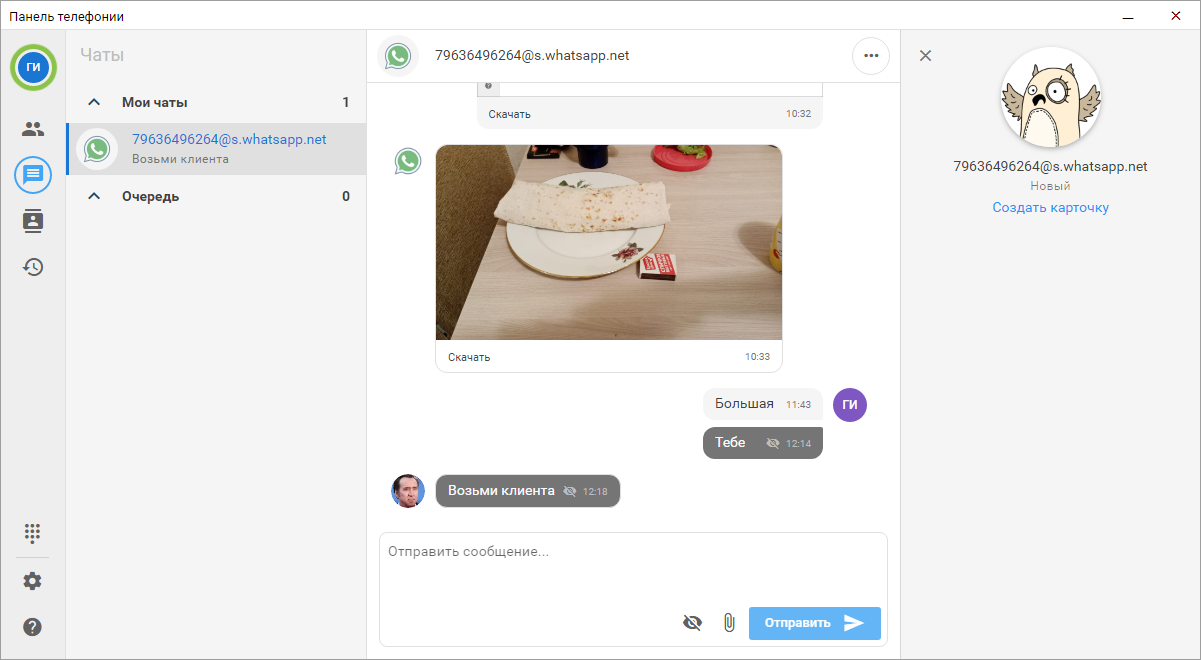This screenshot has height=660, width=1201.
Task: Toggle hidden message mode in the input field
Action: 692,622
